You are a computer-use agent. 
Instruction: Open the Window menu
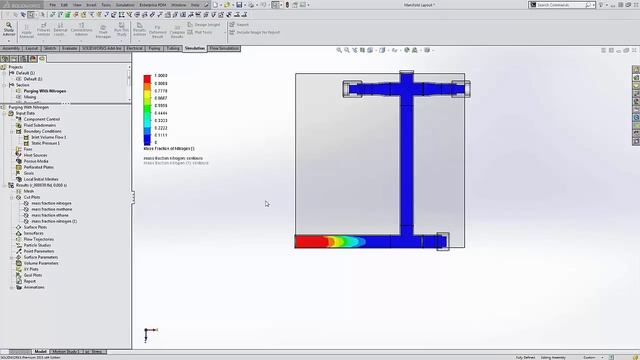(x=178, y=5)
